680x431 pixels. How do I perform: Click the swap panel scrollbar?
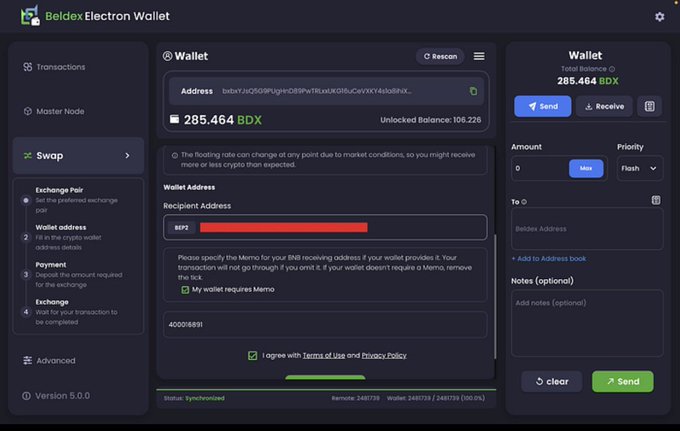[495, 297]
